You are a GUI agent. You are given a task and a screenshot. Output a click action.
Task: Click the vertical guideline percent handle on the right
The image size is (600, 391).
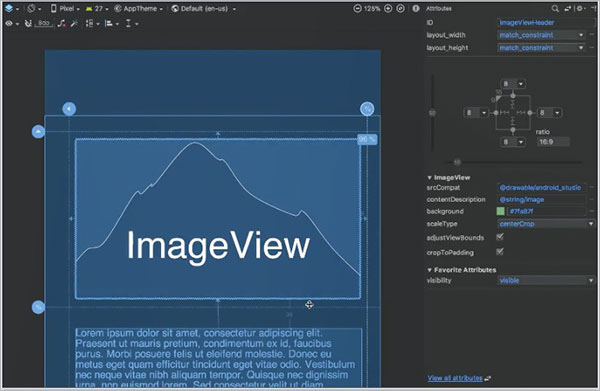367,109
